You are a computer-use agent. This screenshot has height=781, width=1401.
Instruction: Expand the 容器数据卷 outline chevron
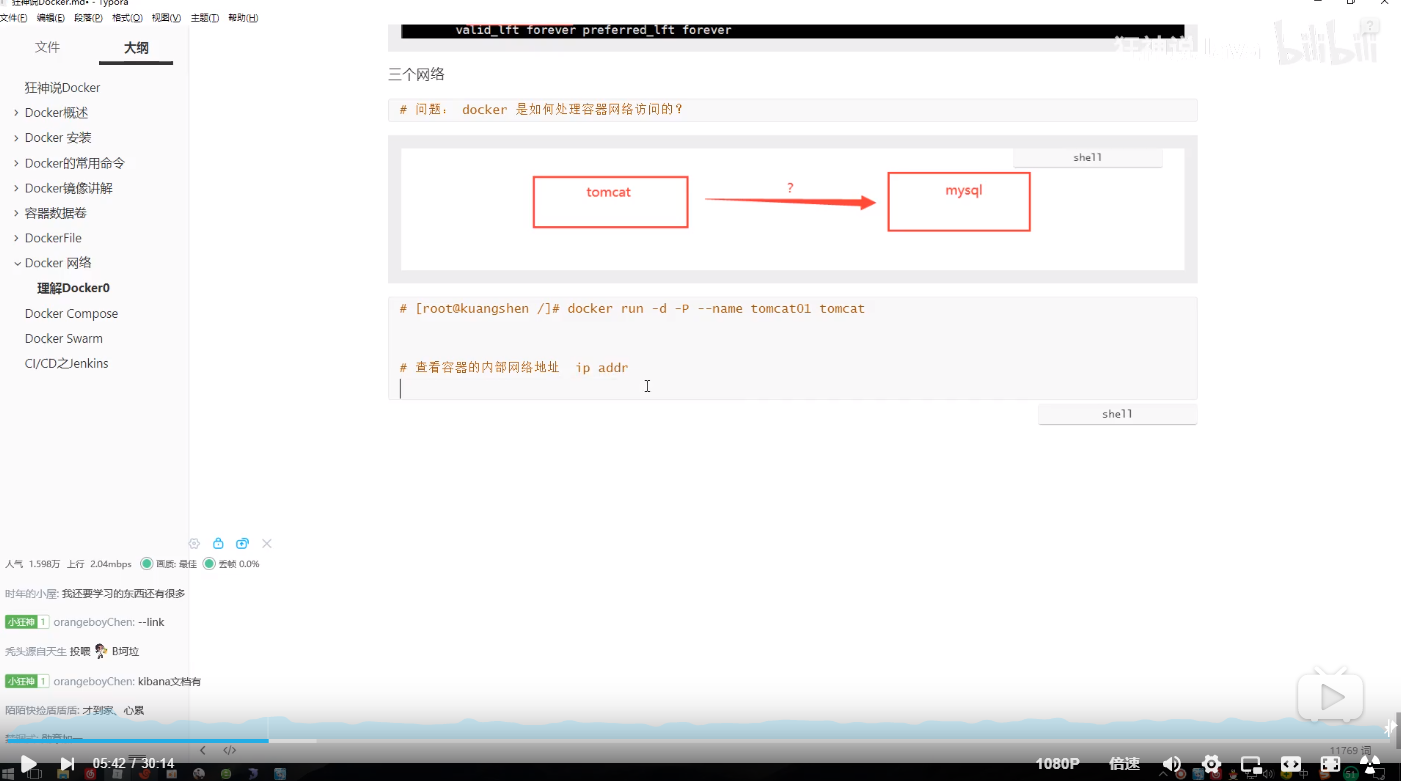(x=16, y=213)
